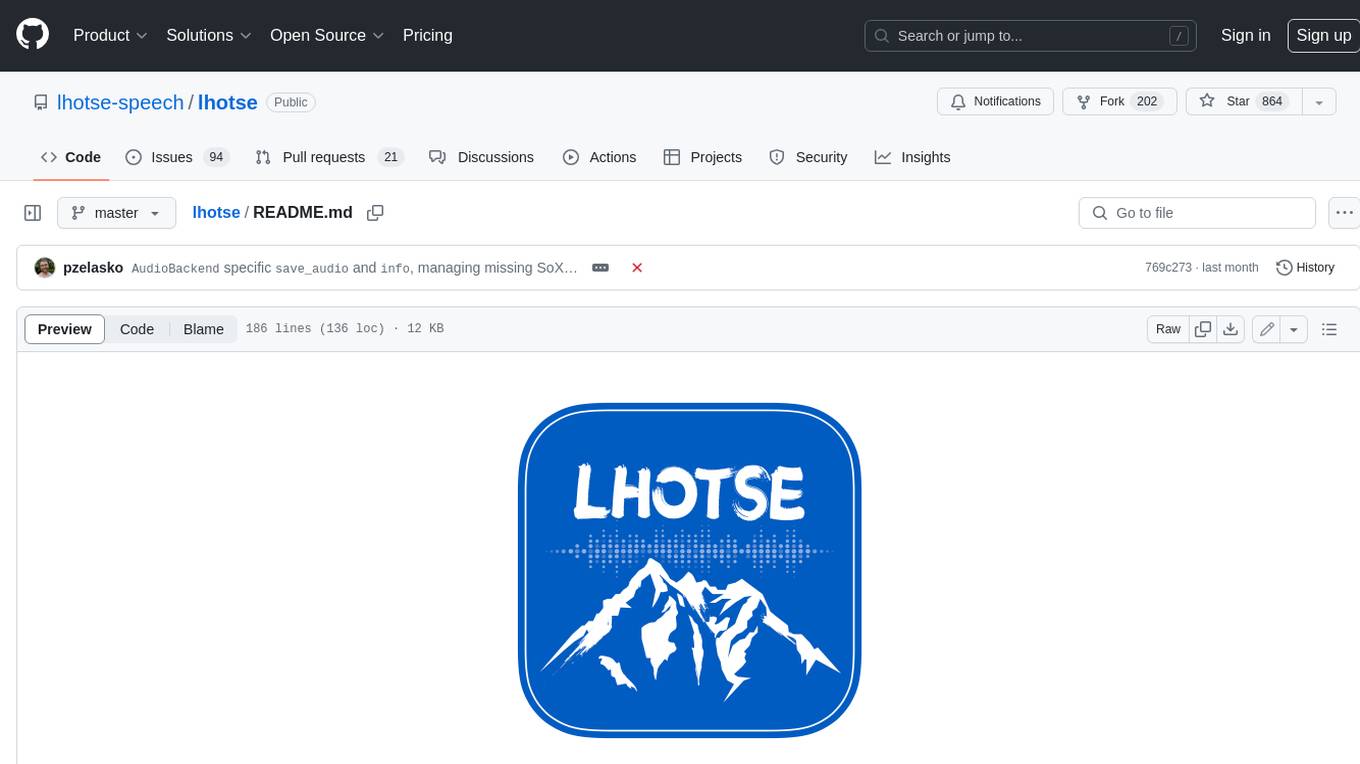Switch to the Issues tab

click(x=176, y=157)
